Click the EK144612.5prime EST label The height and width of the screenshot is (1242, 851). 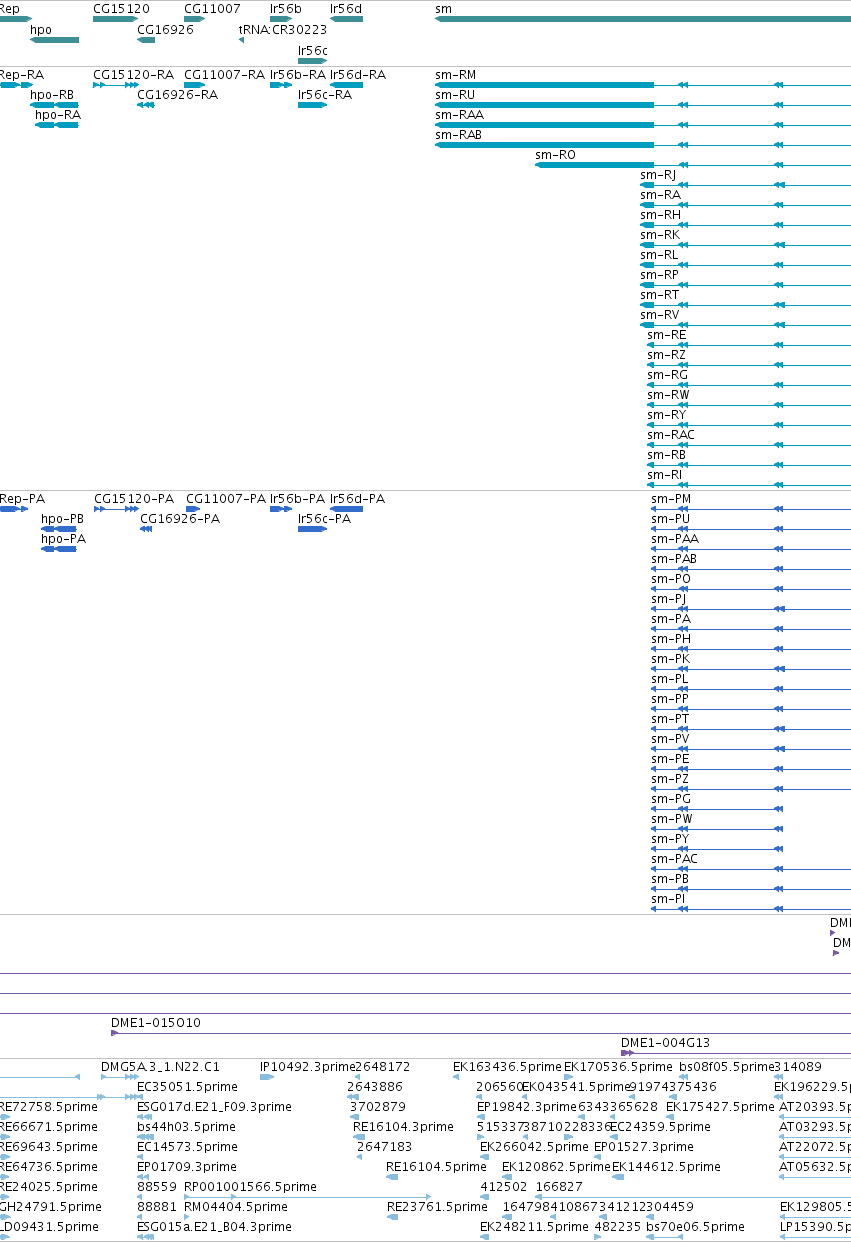click(x=666, y=1167)
